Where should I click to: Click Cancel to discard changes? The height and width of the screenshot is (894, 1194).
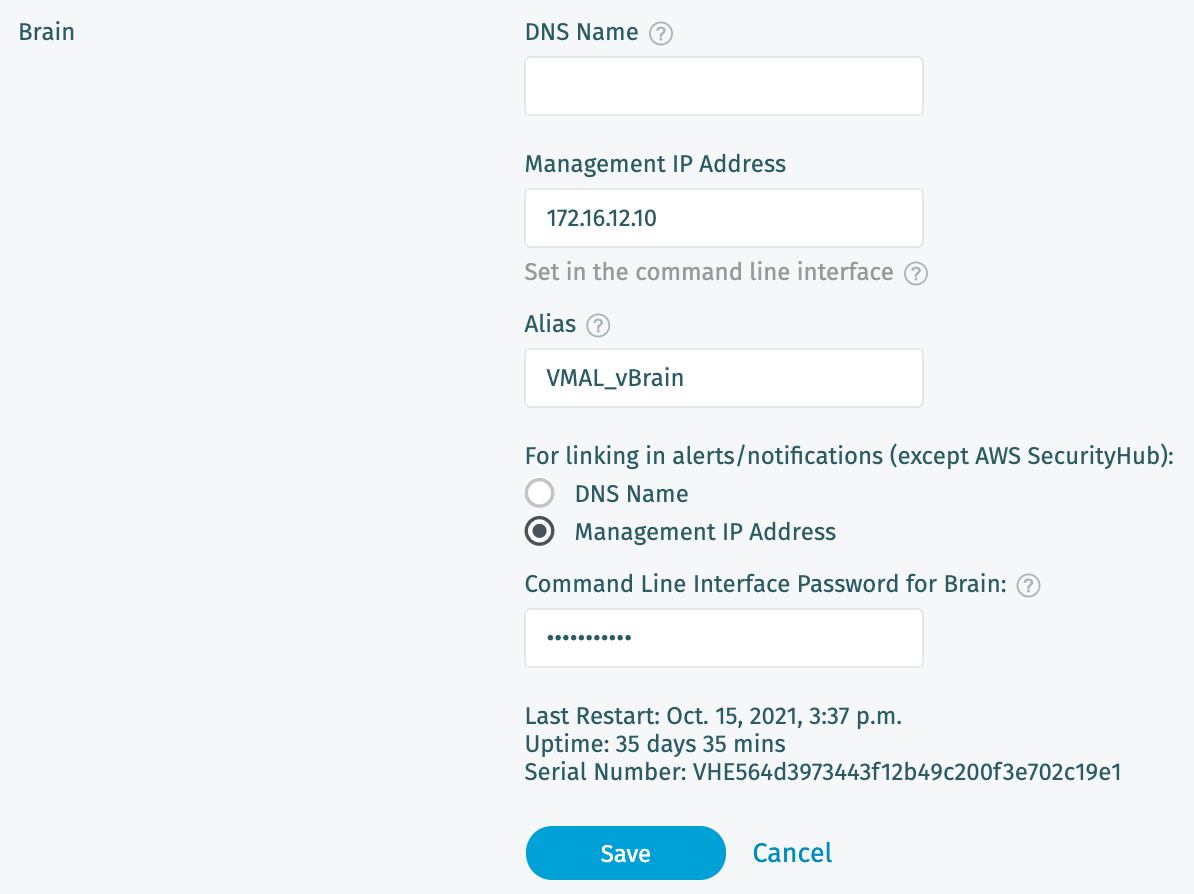(x=792, y=853)
